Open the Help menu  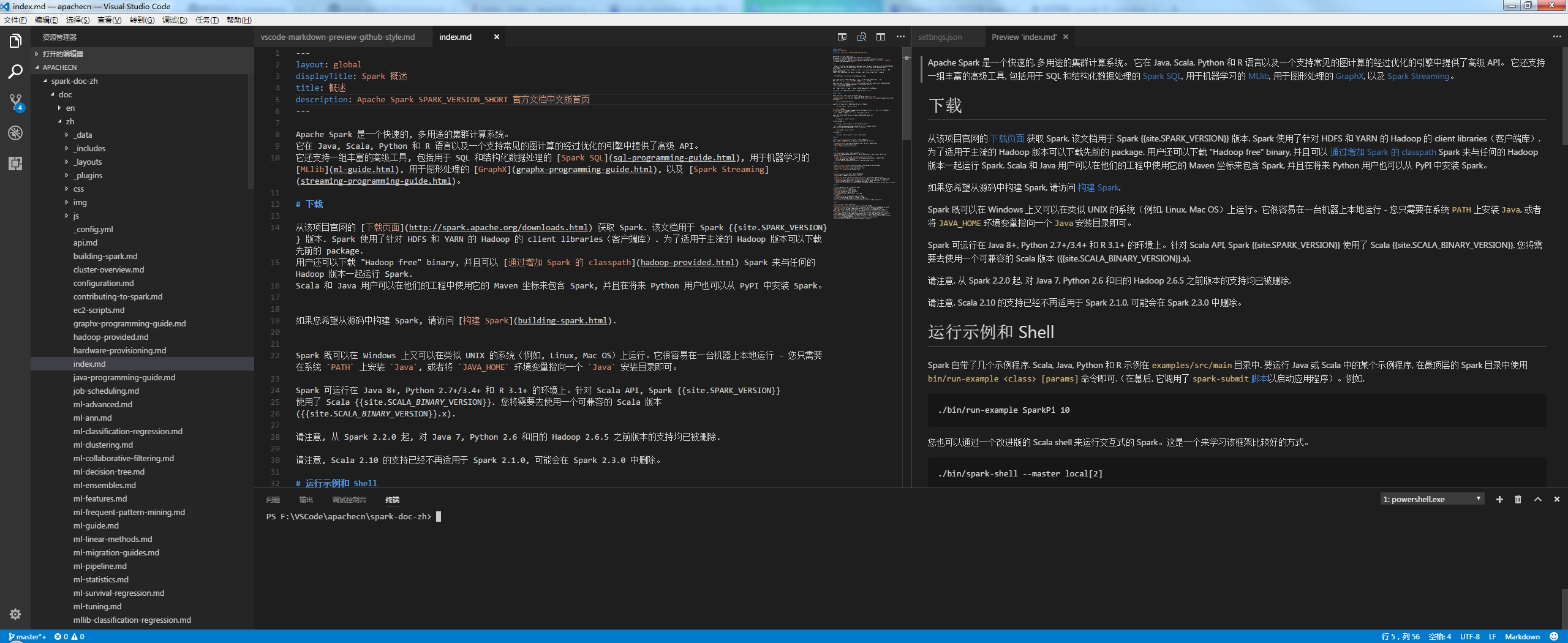239,20
